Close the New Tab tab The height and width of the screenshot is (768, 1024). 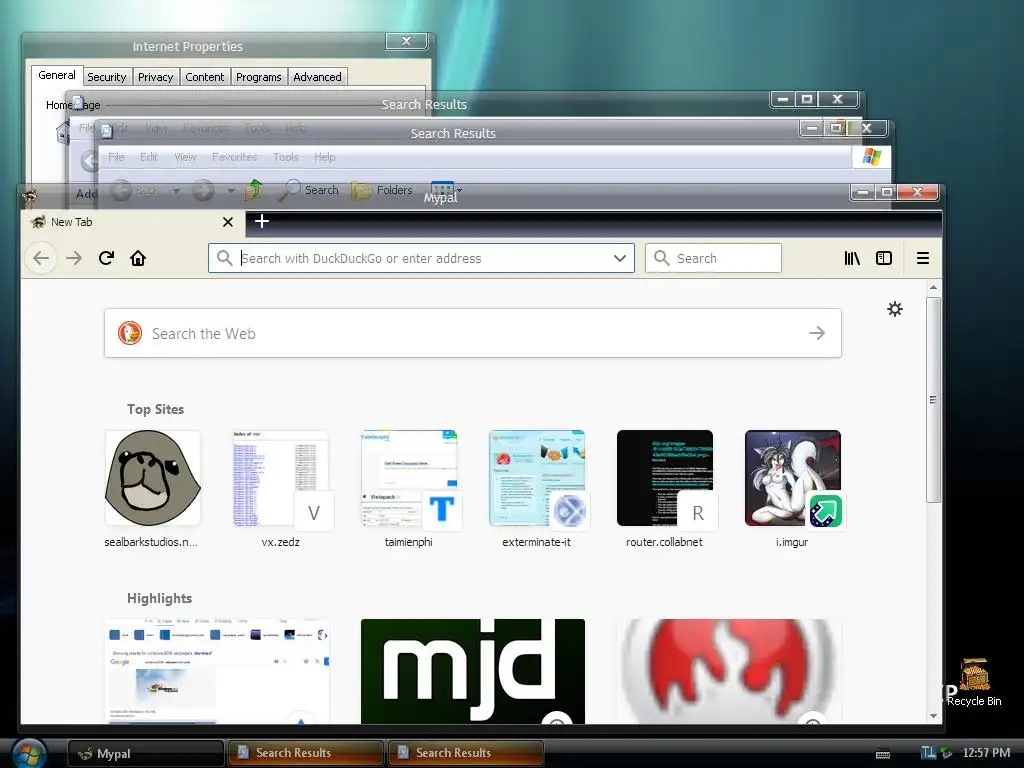pyautogui.click(x=228, y=222)
